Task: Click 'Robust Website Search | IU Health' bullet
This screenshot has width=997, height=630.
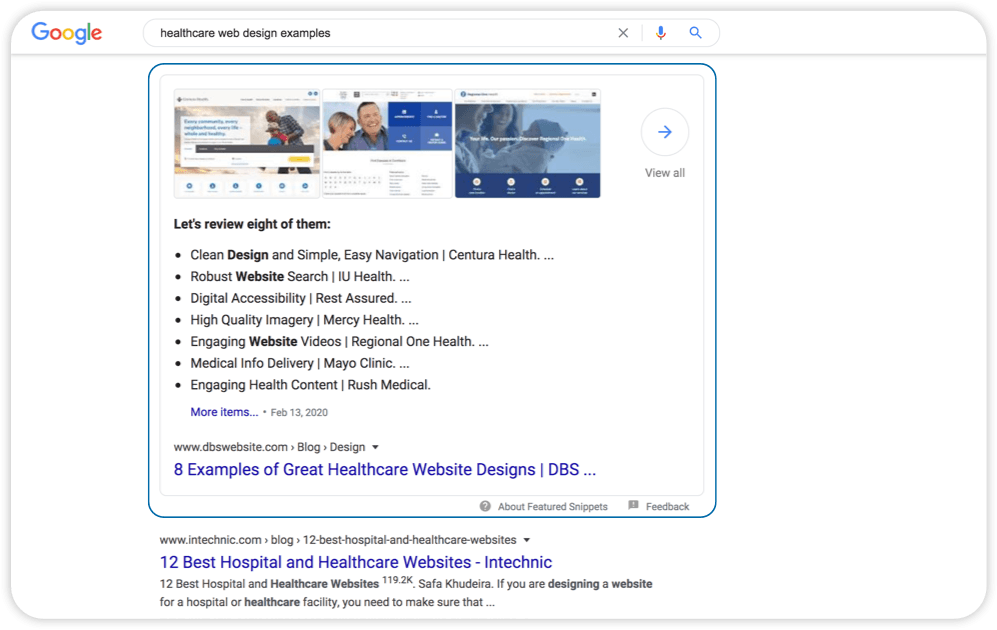Action: pos(299,277)
